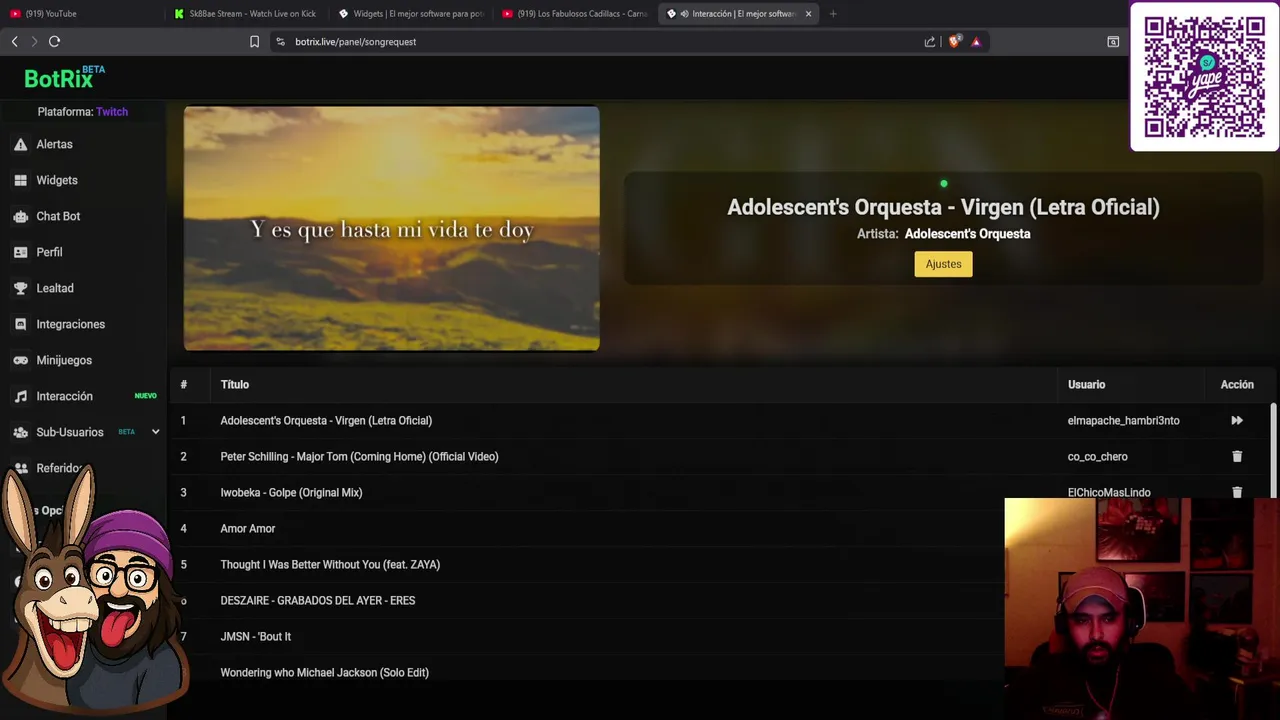
Task: Reload the page
Action: point(55,41)
